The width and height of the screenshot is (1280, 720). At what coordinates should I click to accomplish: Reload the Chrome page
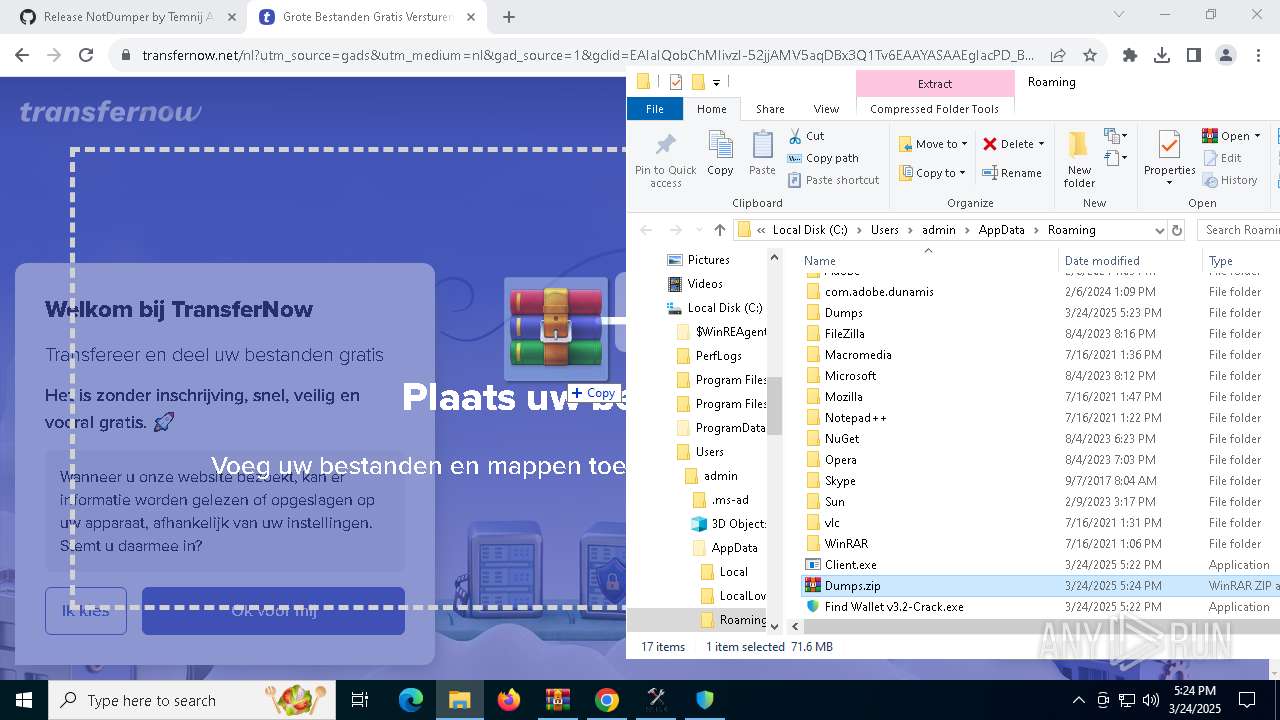click(x=86, y=56)
